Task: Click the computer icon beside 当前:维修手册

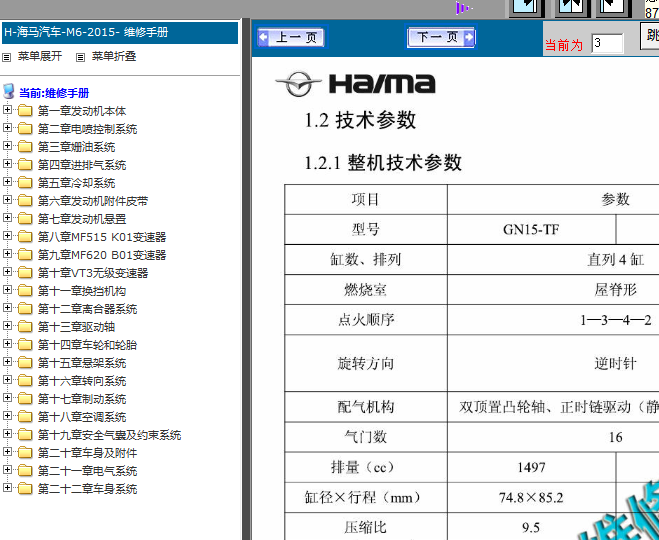Action: [x=8, y=91]
